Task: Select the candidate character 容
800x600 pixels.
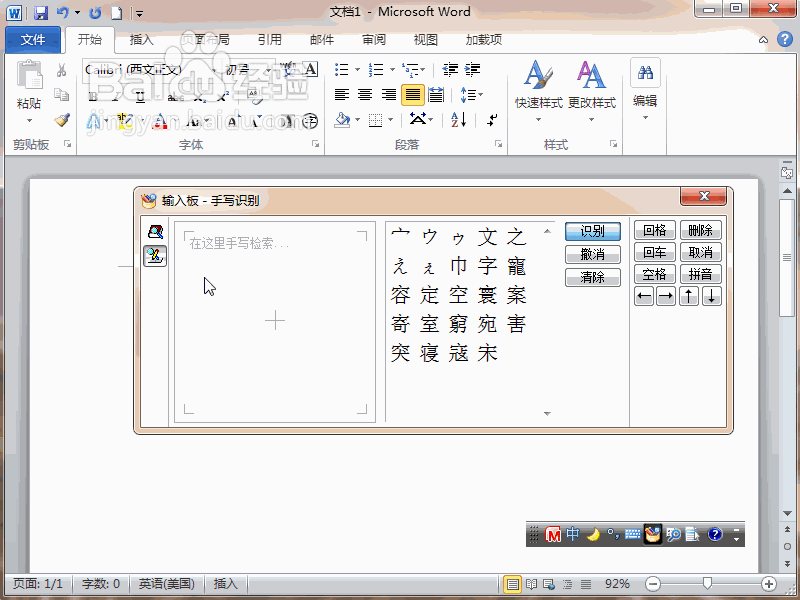Action: click(401, 295)
